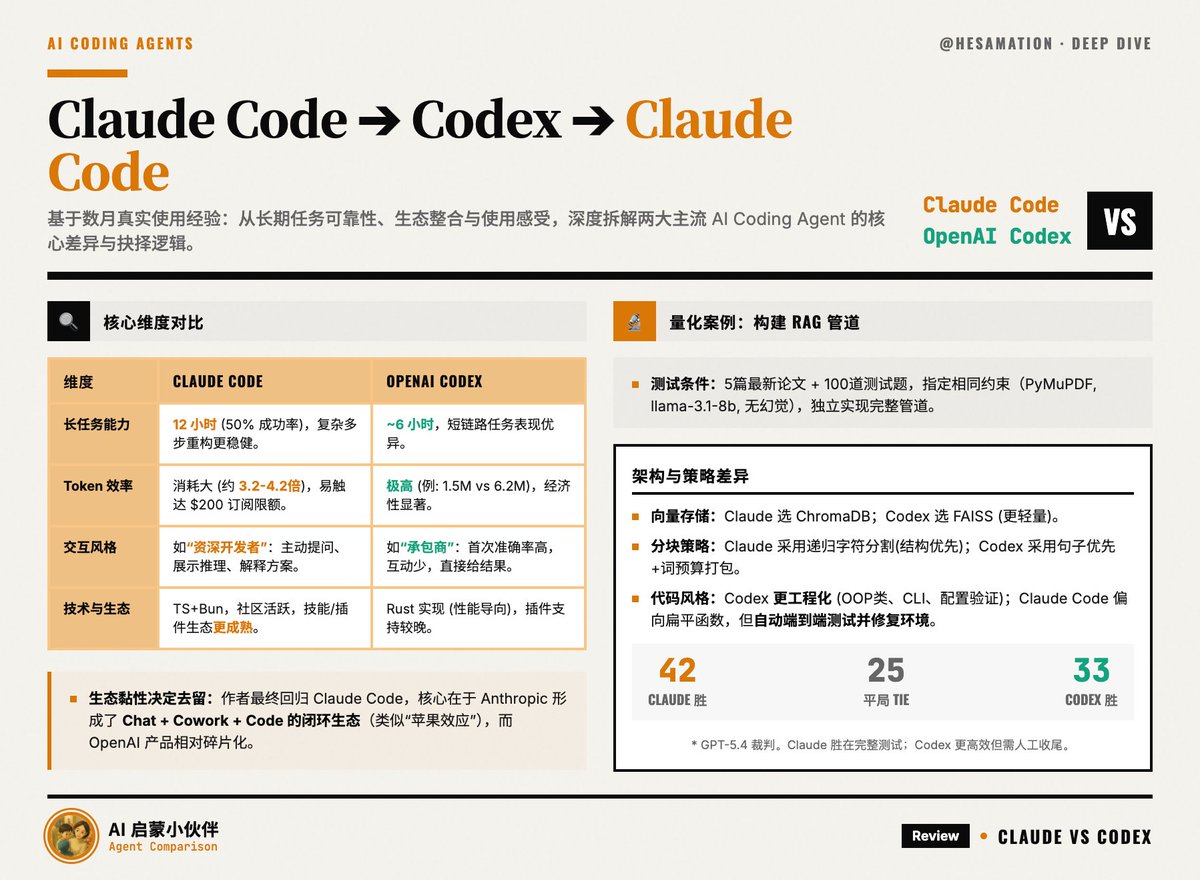Click the Agent Comparison subtitle
This screenshot has height=880, width=1200.
click(x=163, y=848)
